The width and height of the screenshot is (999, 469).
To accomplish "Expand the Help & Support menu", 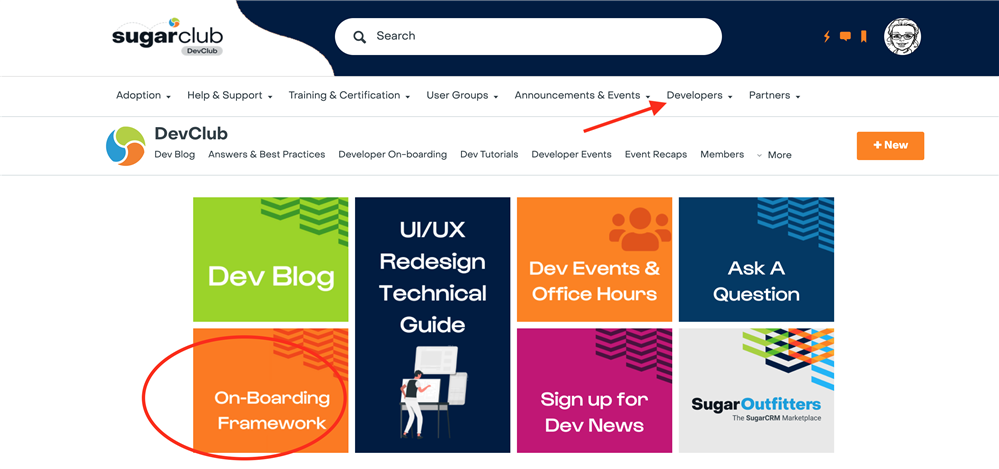I will tap(230, 96).
